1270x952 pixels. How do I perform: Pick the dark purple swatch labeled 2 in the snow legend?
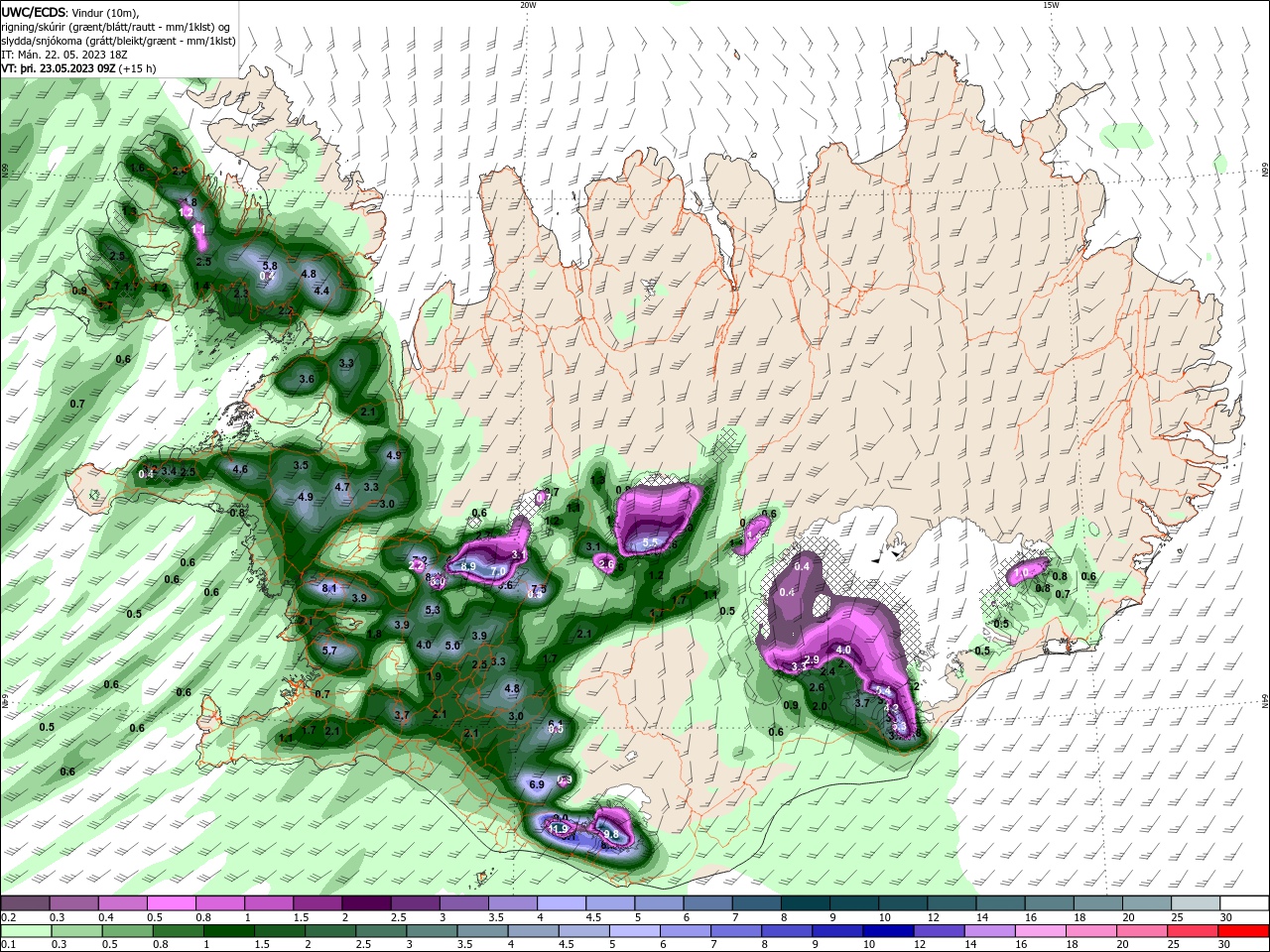[x=365, y=903]
